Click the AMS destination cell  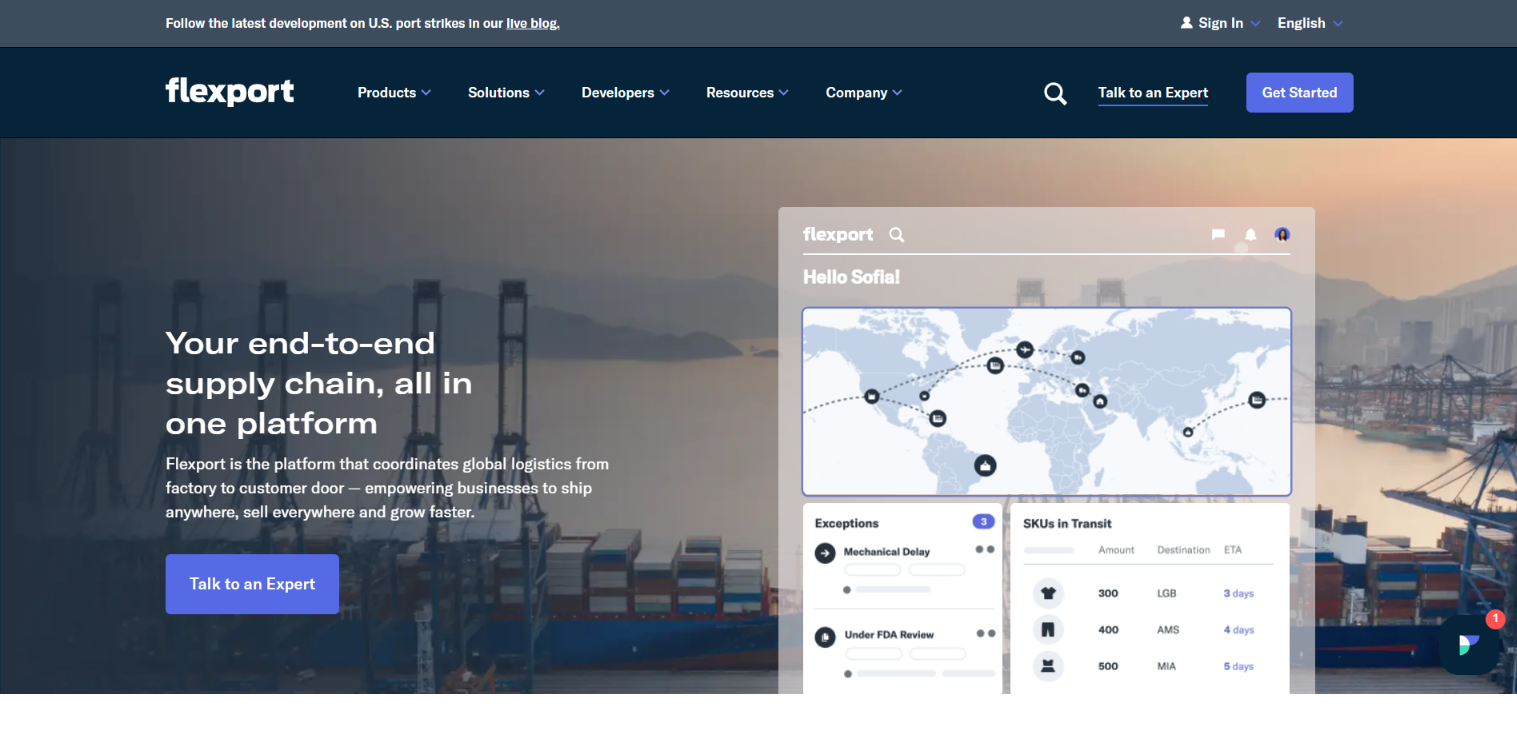1168,630
